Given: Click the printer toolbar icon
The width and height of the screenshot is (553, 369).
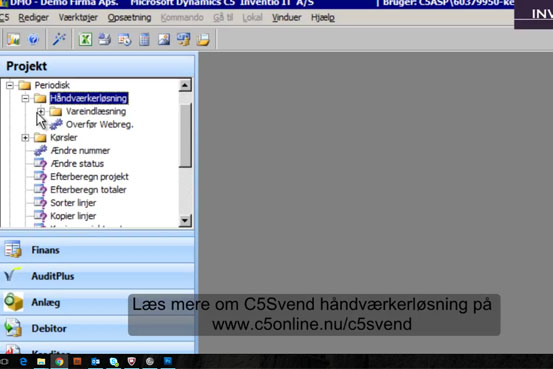Looking at the screenshot, I should click(105, 39).
